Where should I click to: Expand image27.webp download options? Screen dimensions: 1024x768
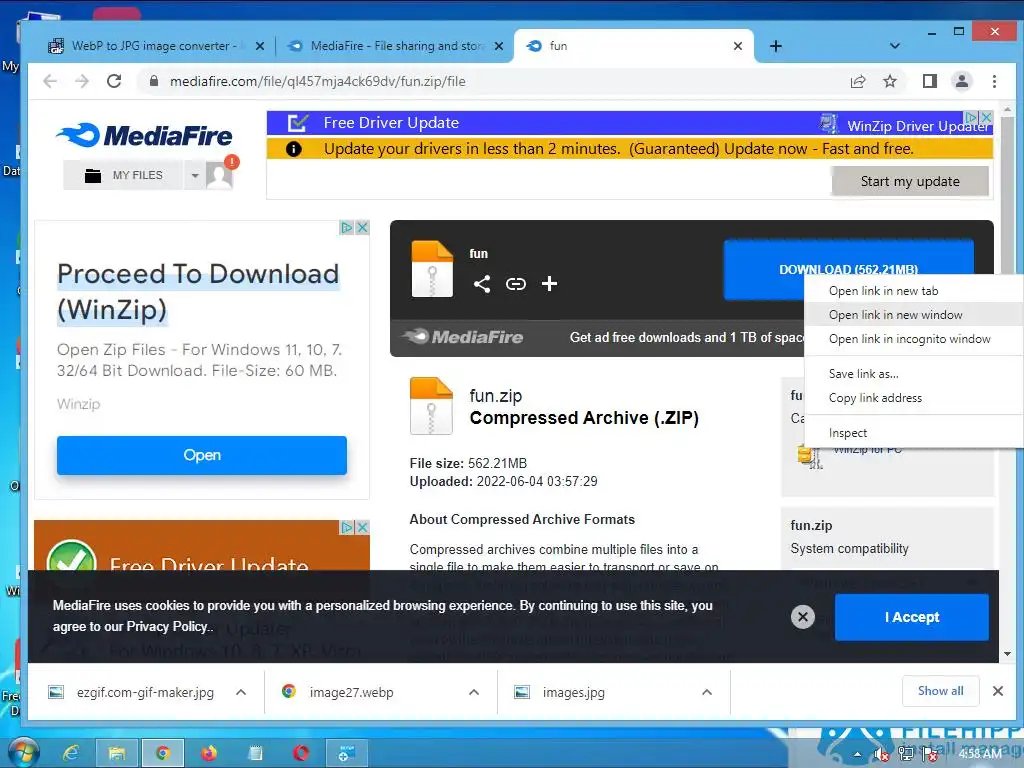(x=474, y=692)
